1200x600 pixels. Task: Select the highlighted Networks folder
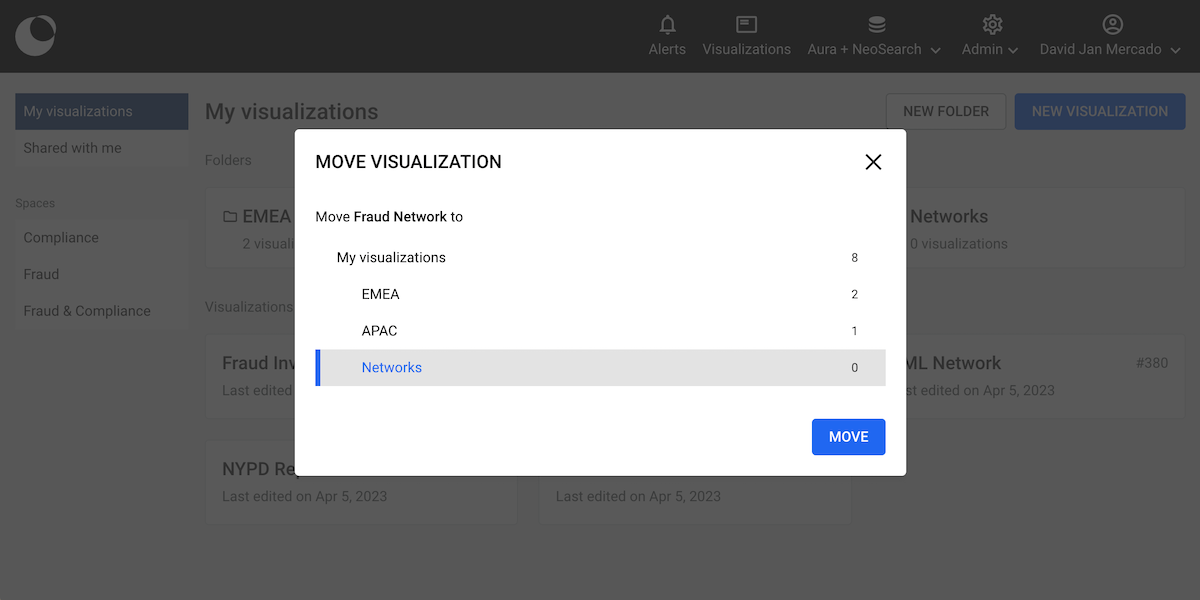pos(392,368)
